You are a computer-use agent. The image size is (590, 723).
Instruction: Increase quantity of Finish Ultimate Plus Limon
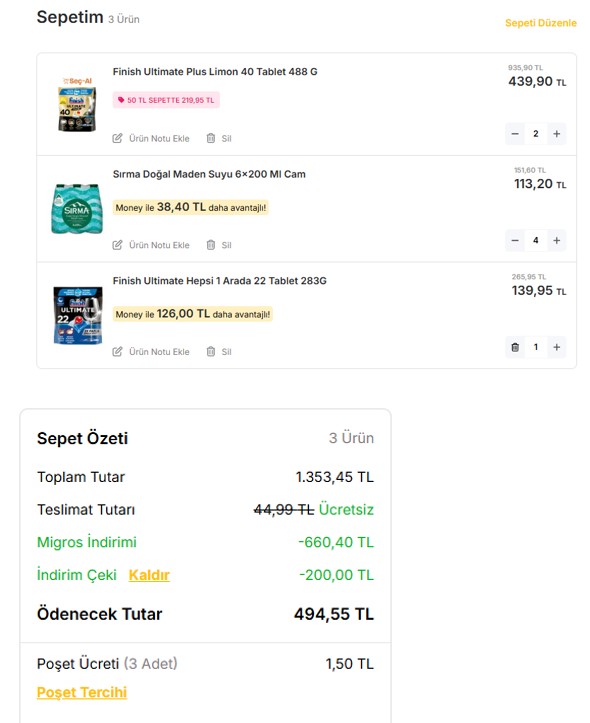tap(556, 134)
